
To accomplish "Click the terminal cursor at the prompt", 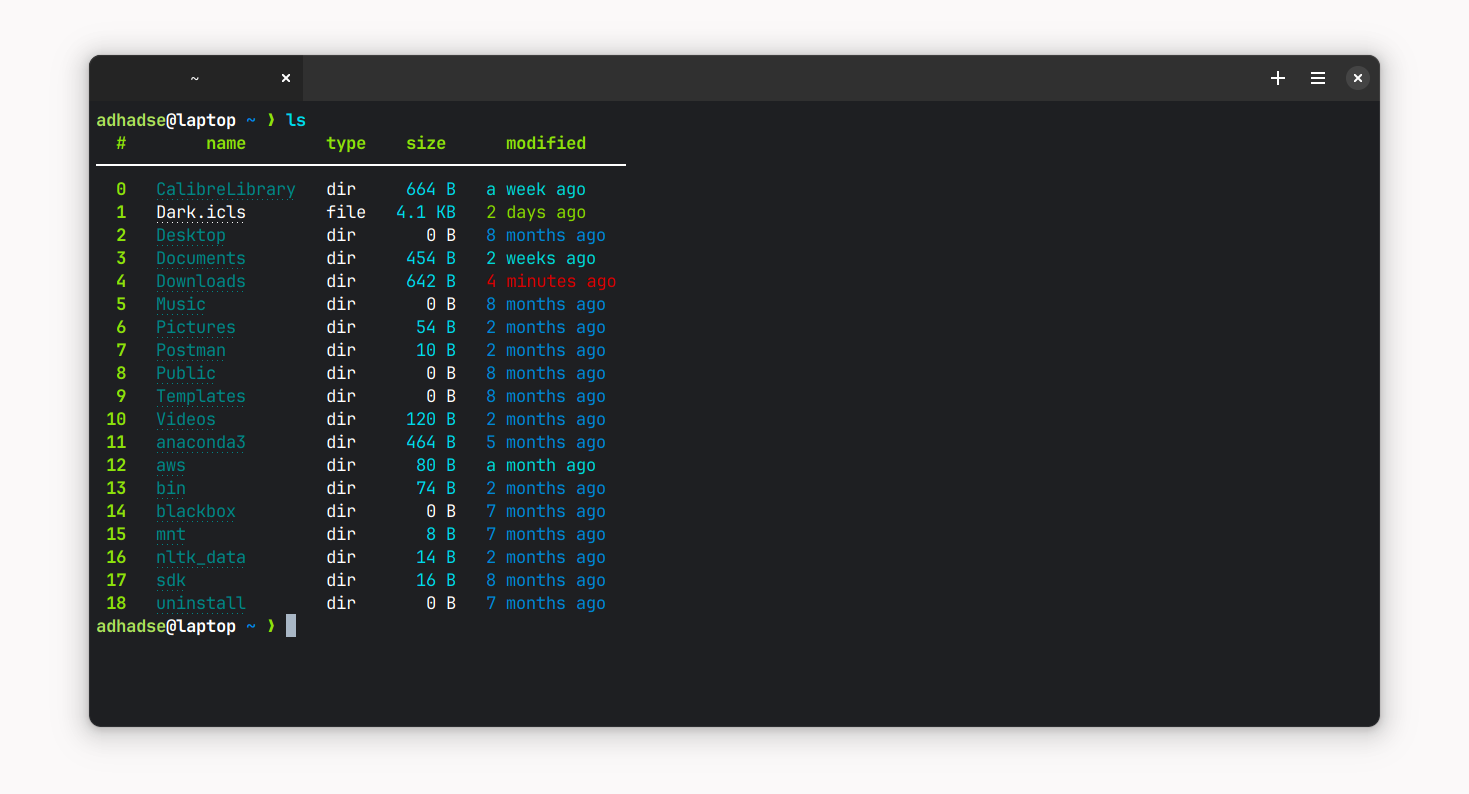I will pos(290,625).
